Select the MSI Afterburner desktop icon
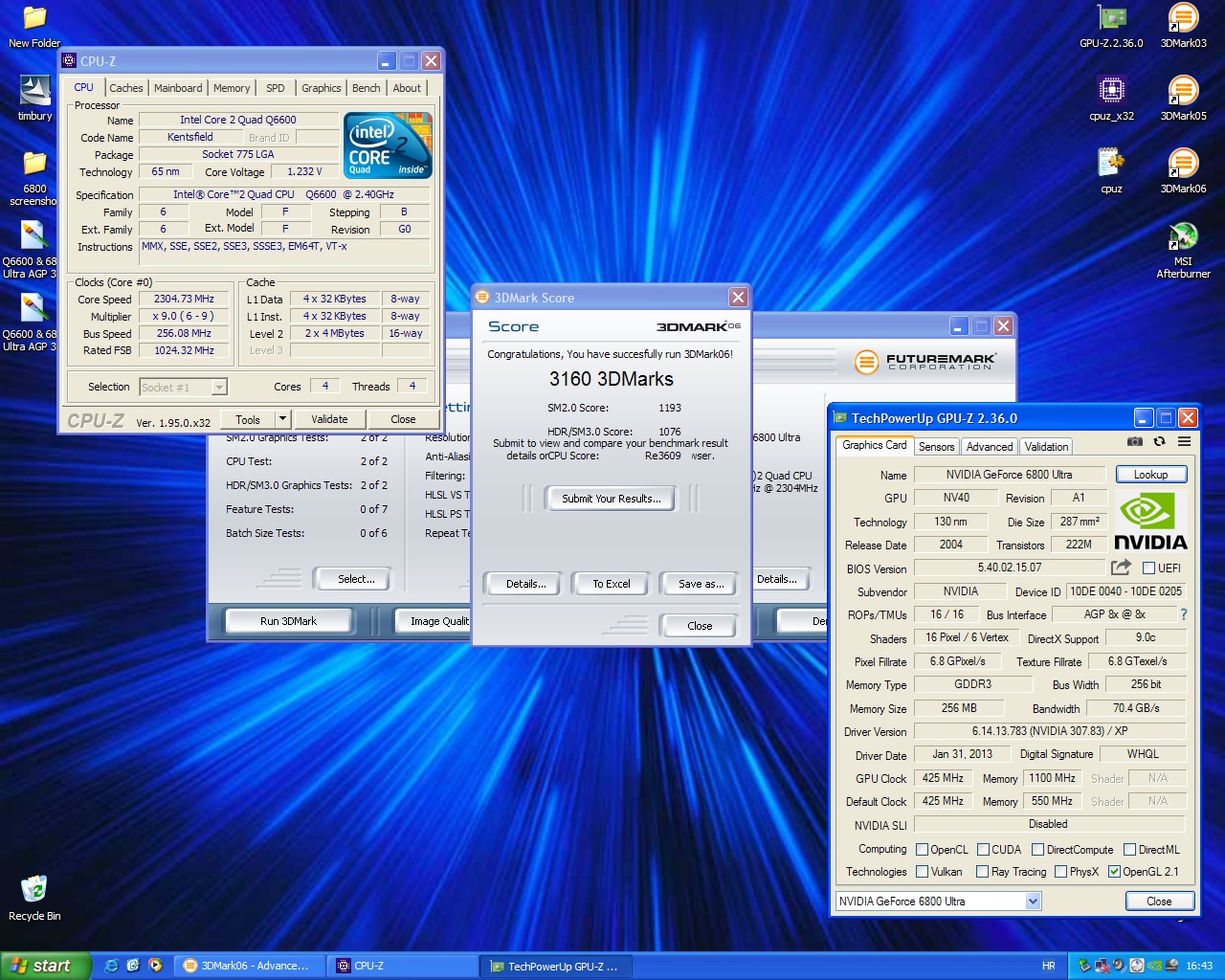This screenshot has height=980, width=1225. (1183, 251)
